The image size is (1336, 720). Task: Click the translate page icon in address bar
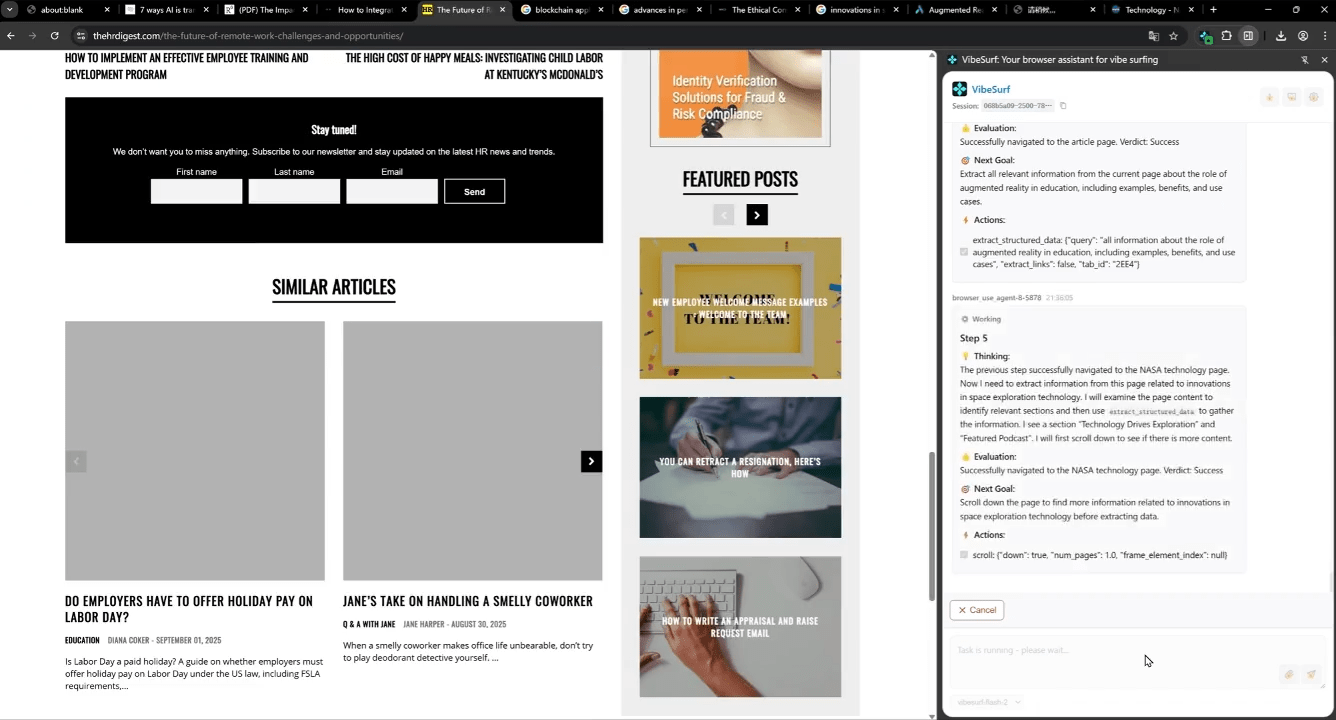(1154, 36)
